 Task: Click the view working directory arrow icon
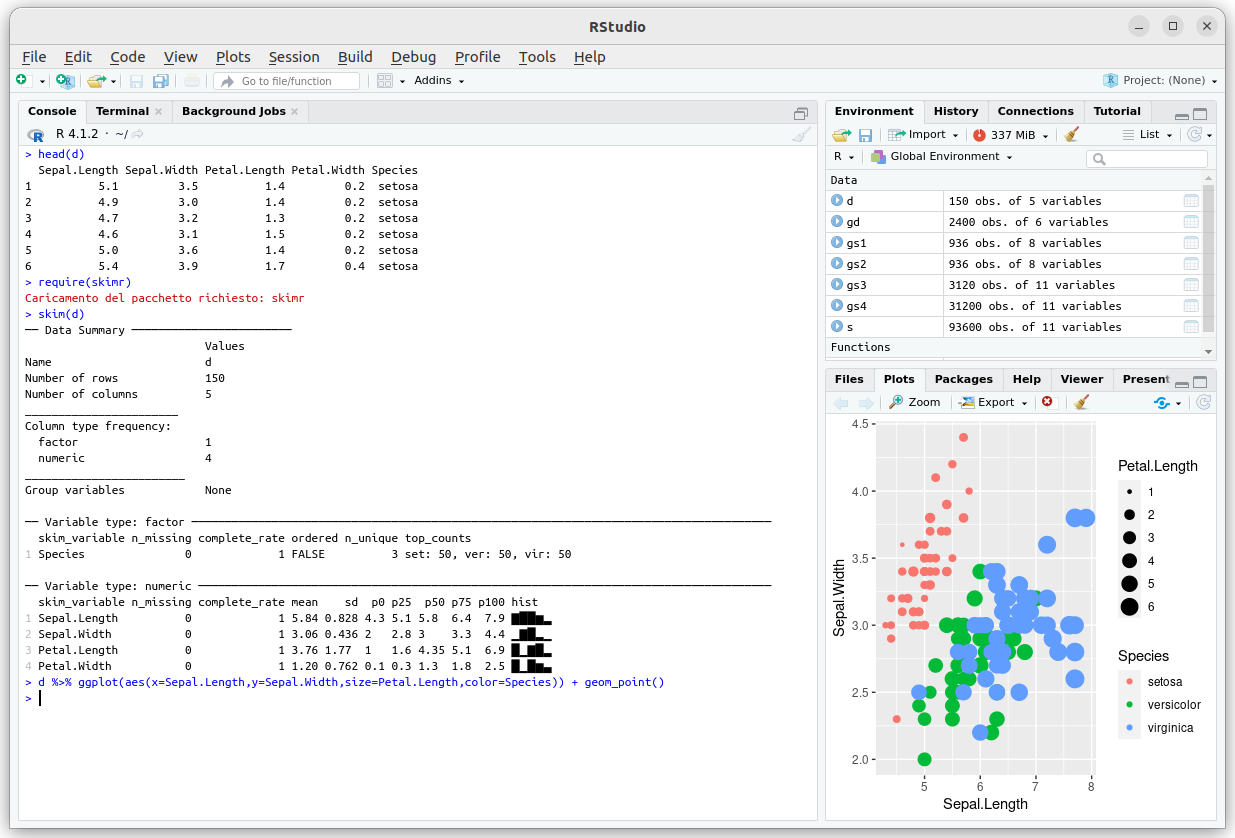138,134
